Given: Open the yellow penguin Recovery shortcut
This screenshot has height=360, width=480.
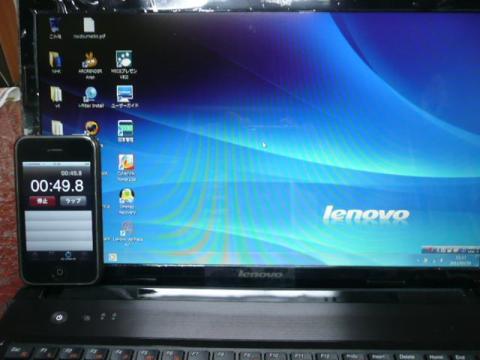Looking at the screenshot, I should pyautogui.click(x=127, y=201).
